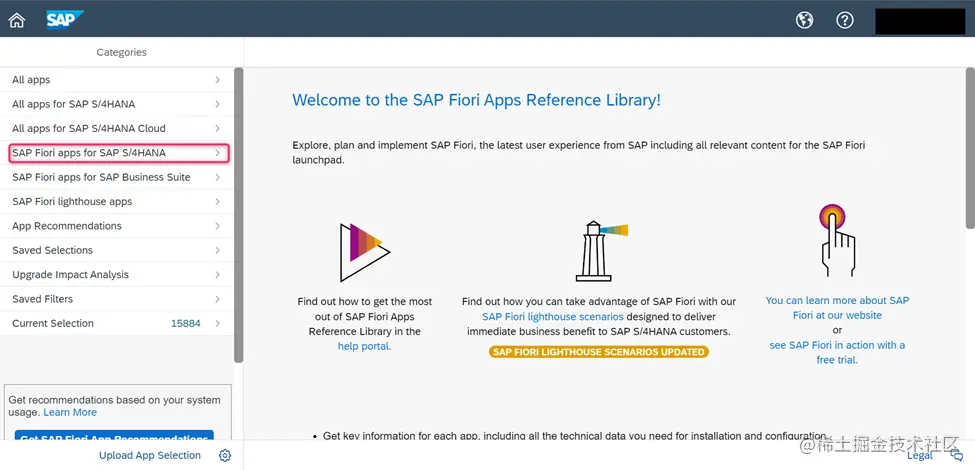The height and width of the screenshot is (470, 975).
Task: Click Upload App Selection
Action: [x=150, y=456]
